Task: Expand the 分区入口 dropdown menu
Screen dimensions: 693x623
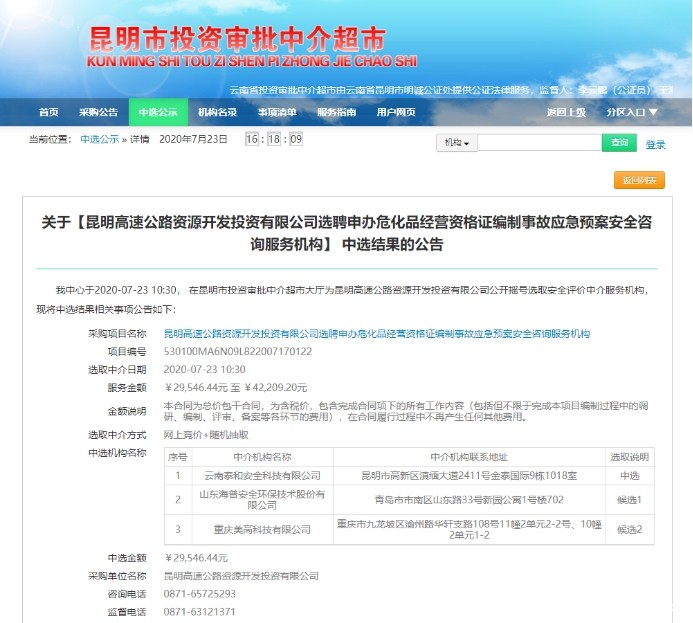Action: click(x=632, y=112)
